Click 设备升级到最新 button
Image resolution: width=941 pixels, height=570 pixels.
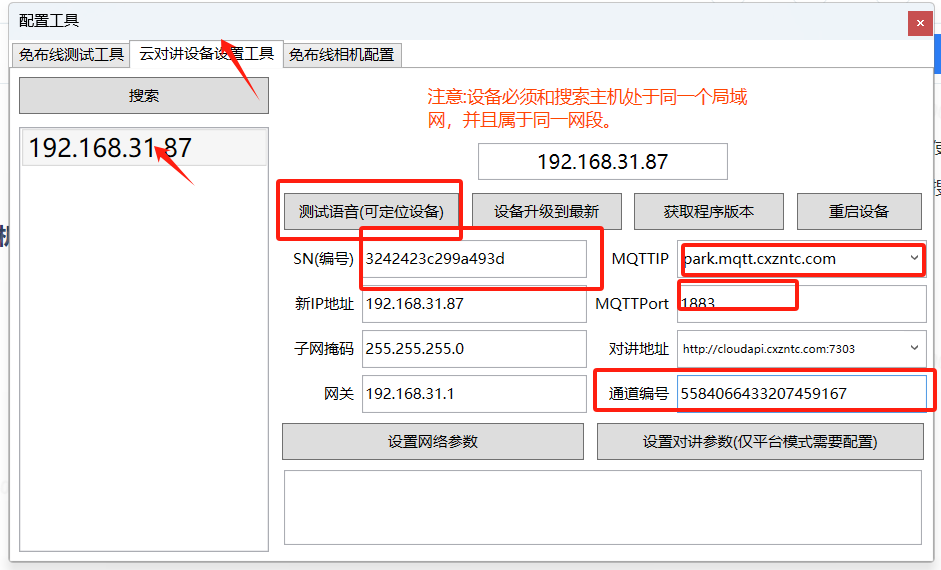tap(547, 211)
